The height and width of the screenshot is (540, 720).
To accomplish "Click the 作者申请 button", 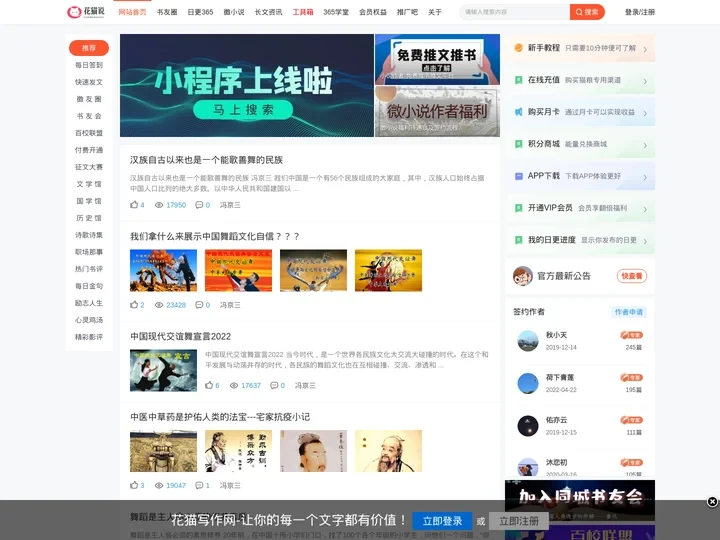I will pos(629,312).
